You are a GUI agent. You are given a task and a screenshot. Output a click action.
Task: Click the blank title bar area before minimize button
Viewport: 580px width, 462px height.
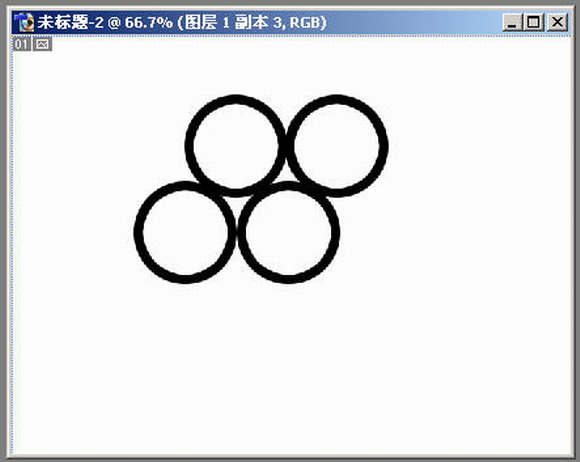point(414,22)
